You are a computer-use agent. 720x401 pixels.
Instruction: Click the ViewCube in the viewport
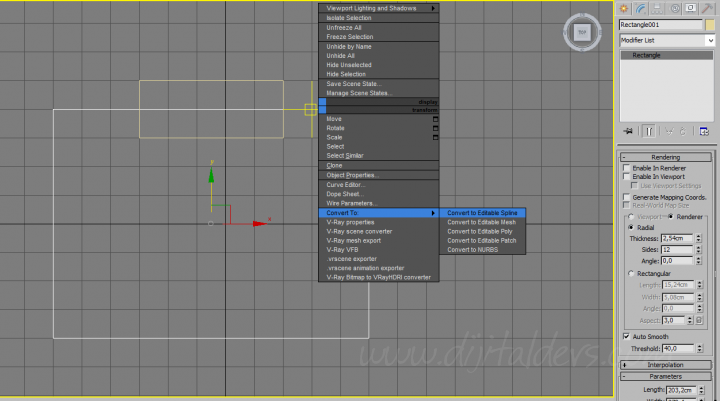coord(581,32)
